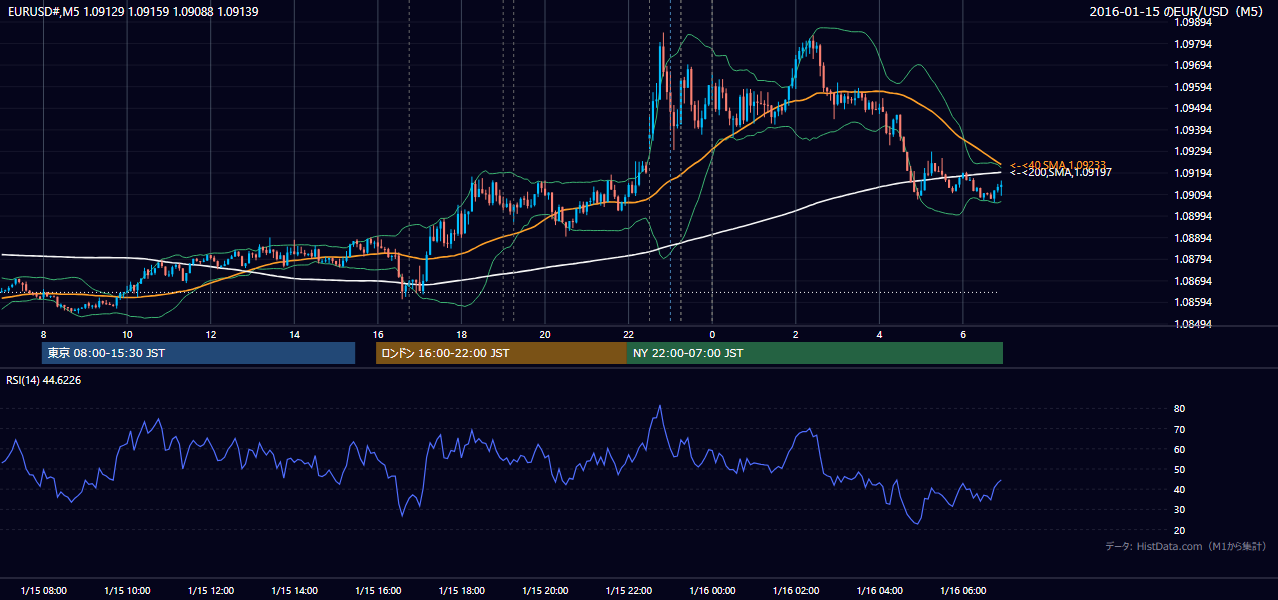This screenshot has height=600, width=1278.
Task: Click the Tokyo 08:00-15:30 JST session bar
Action: [x=198, y=353]
